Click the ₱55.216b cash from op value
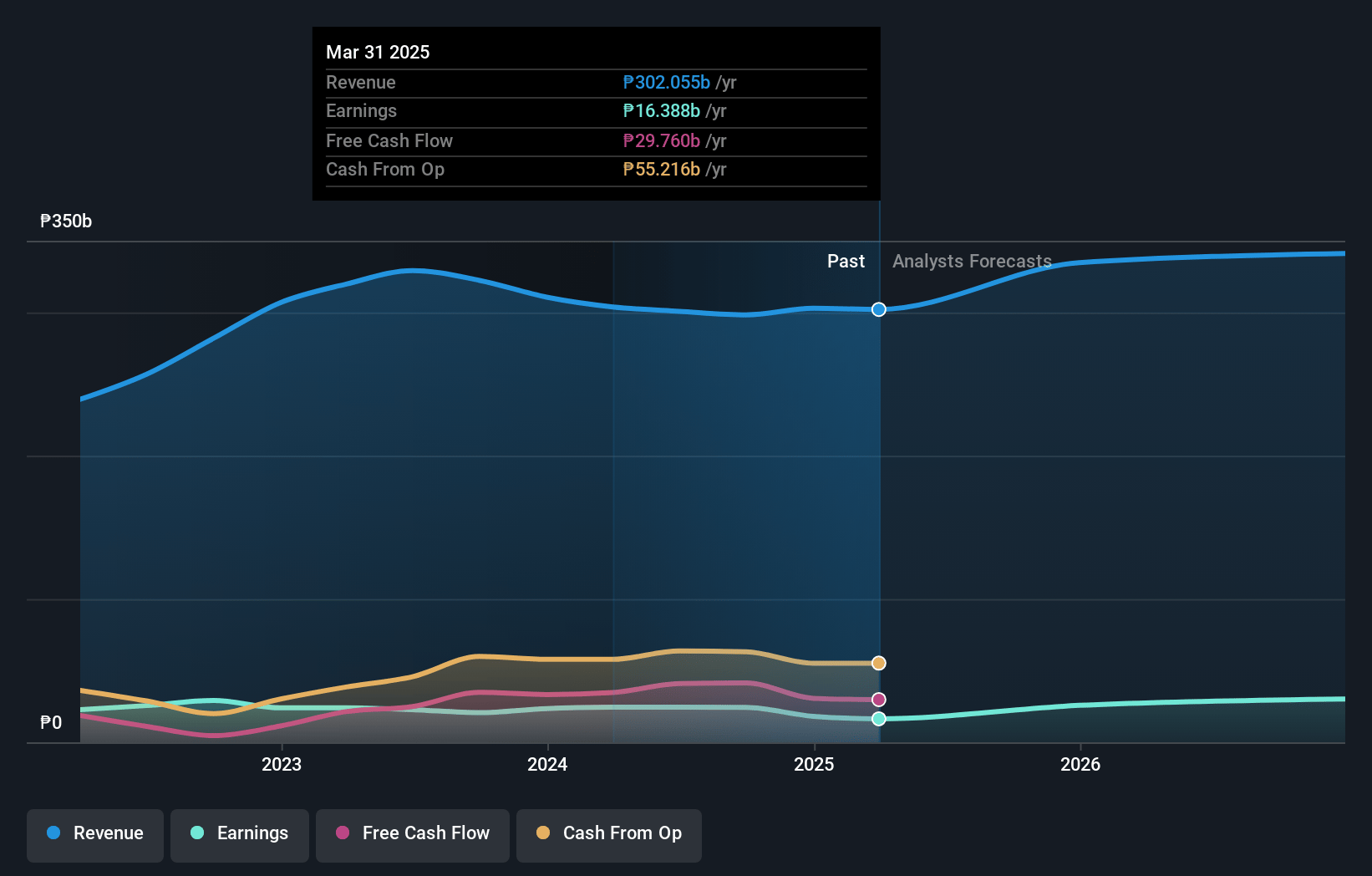 click(662, 169)
